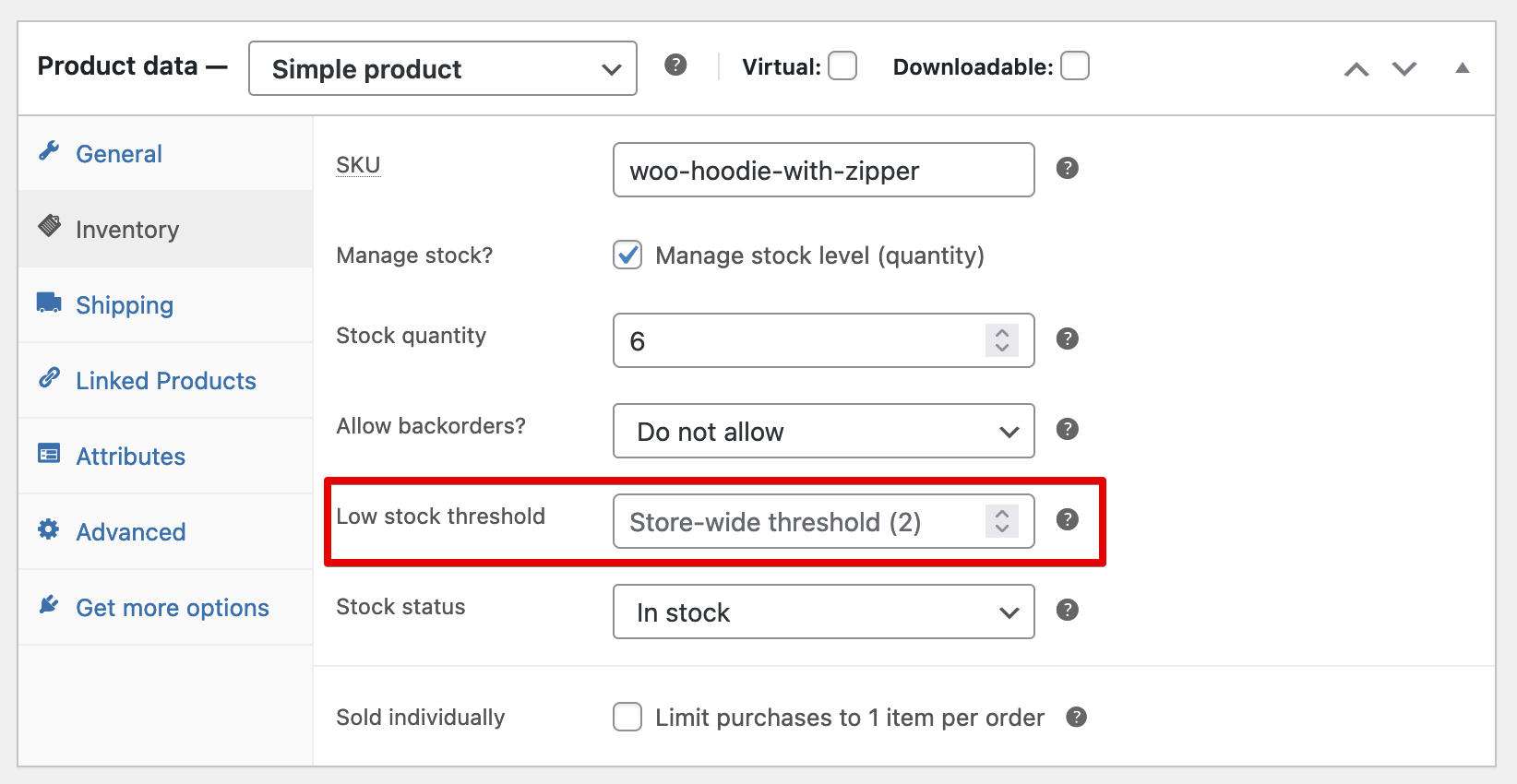This screenshot has height=784, width=1517.
Task: Click help icon beside Sold individually option
Action: tap(1076, 717)
